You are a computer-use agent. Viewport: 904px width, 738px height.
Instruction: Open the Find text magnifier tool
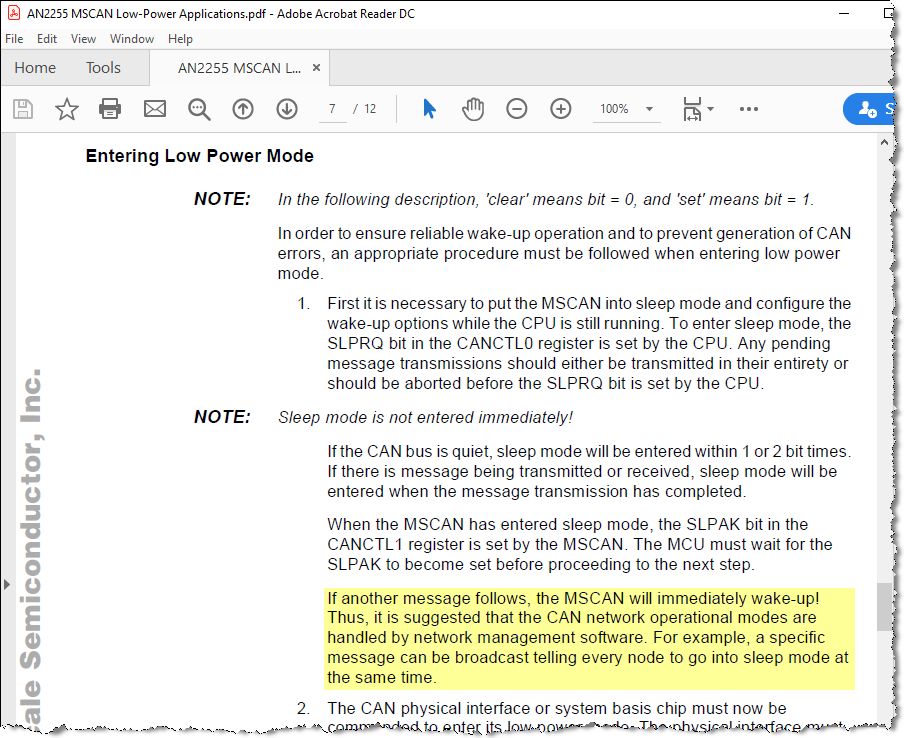click(x=199, y=109)
